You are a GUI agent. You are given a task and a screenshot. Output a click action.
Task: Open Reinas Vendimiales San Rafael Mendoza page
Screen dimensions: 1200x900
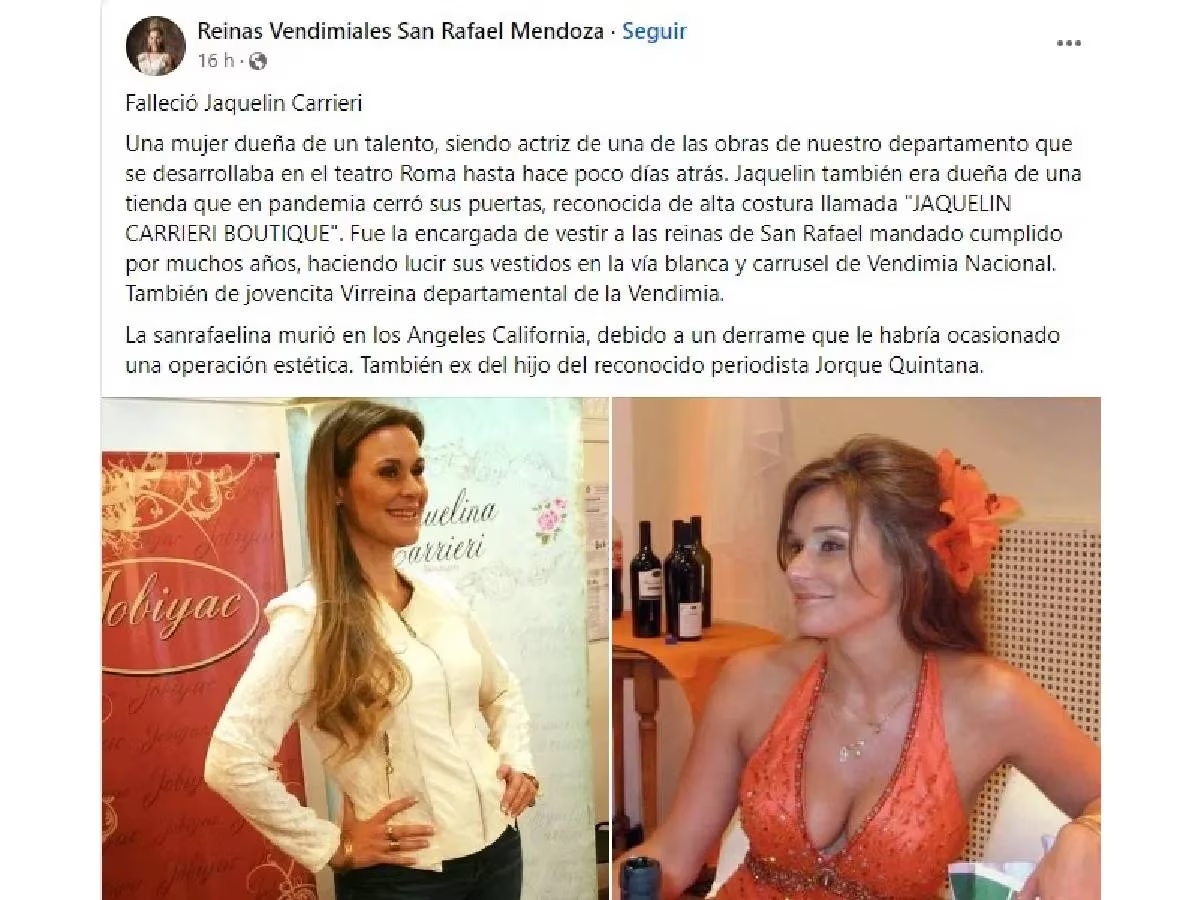tap(401, 31)
